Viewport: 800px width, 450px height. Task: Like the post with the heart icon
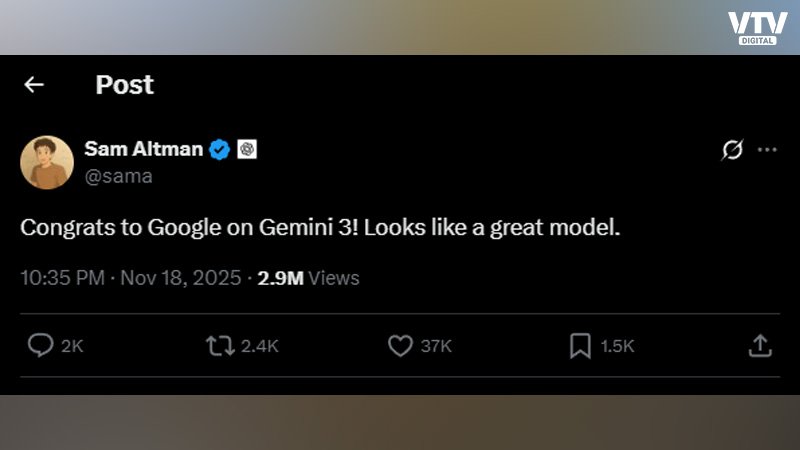point(400,345)
